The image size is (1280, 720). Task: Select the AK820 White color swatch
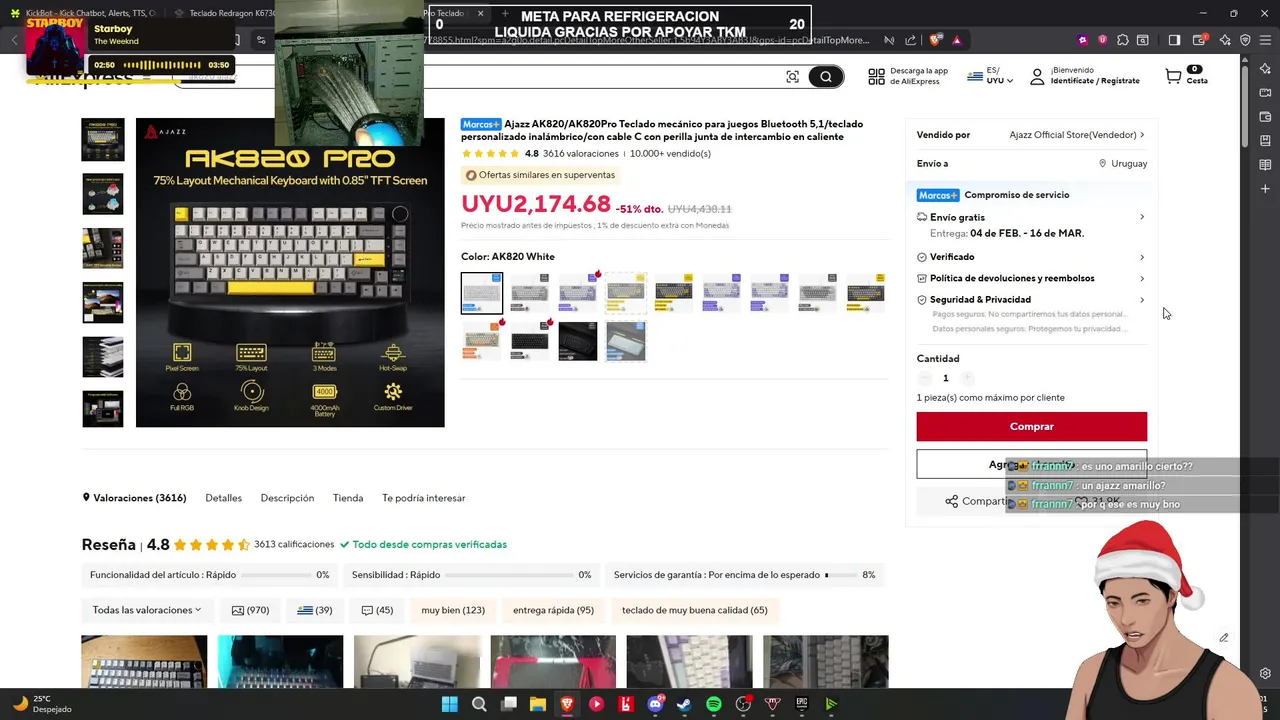click(482, 293)
